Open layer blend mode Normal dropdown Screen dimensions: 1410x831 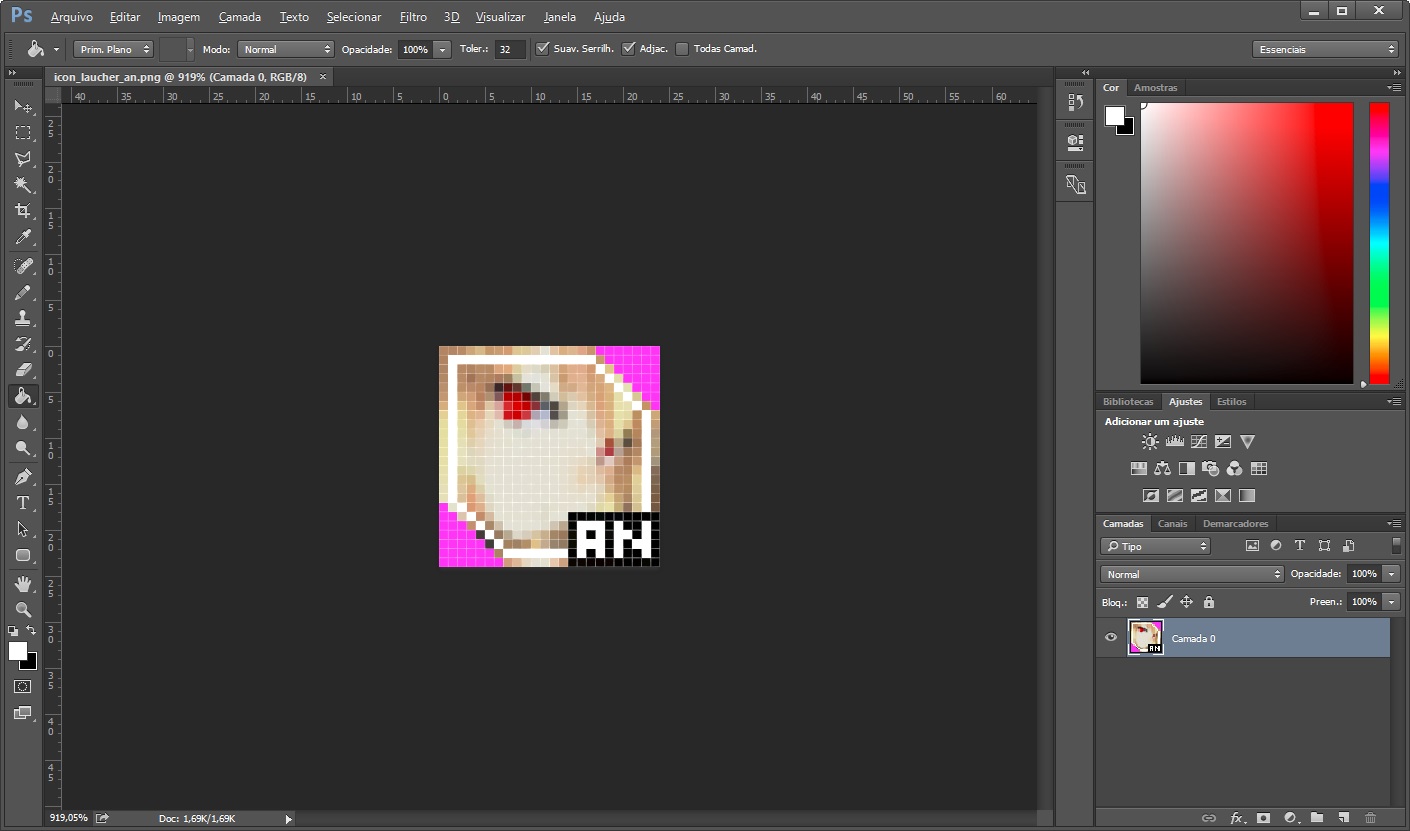coord(1192,574)
